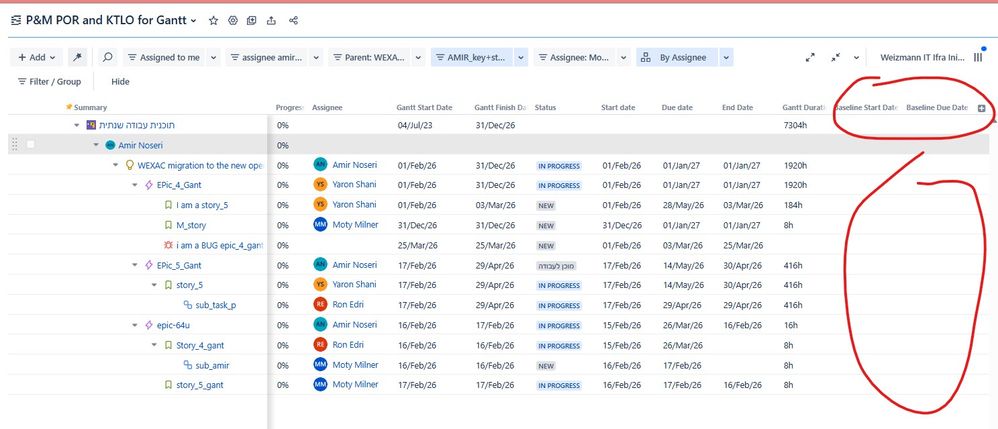Open the search magnifier in toolbar

tap(108, 57)
